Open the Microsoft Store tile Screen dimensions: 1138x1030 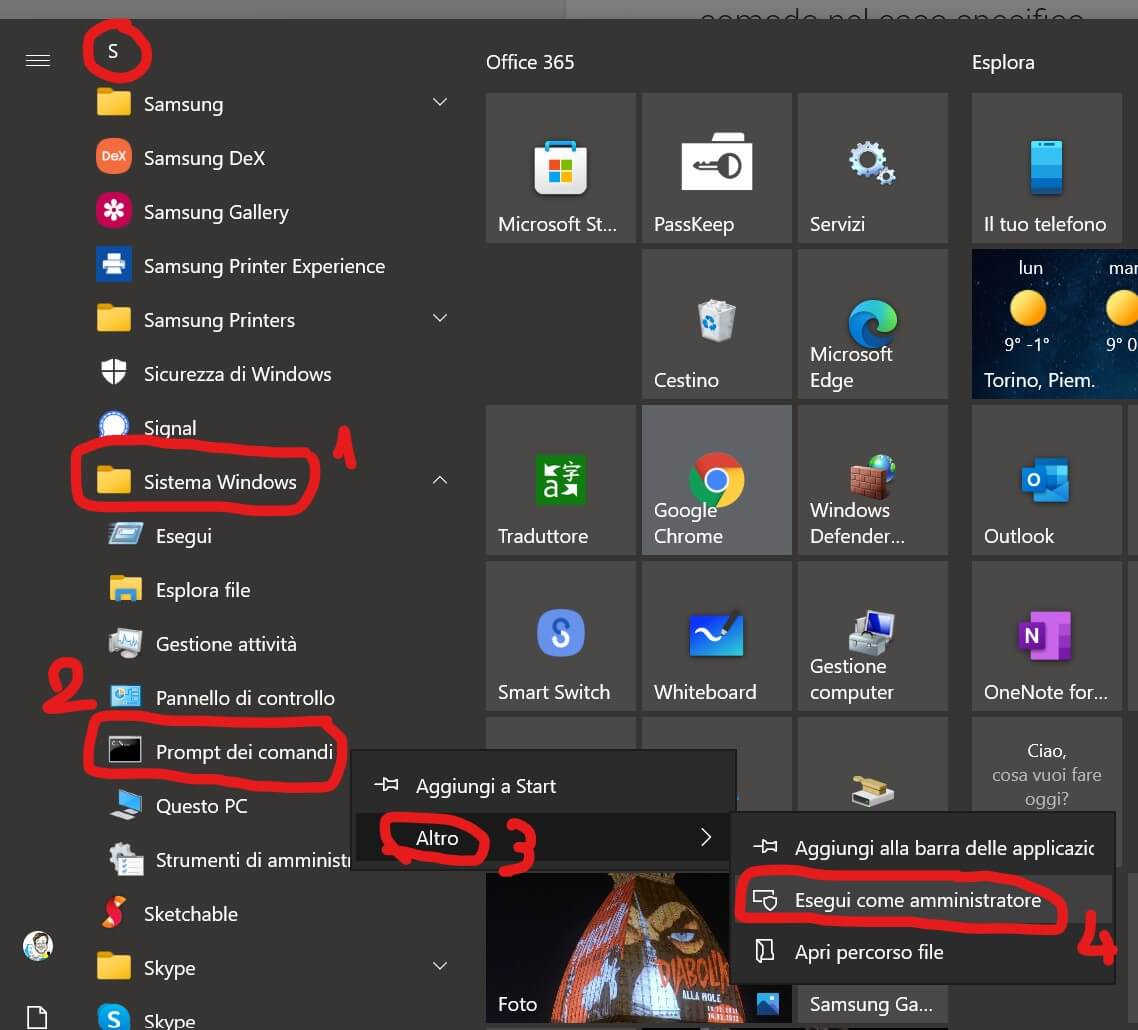[560, 168]
